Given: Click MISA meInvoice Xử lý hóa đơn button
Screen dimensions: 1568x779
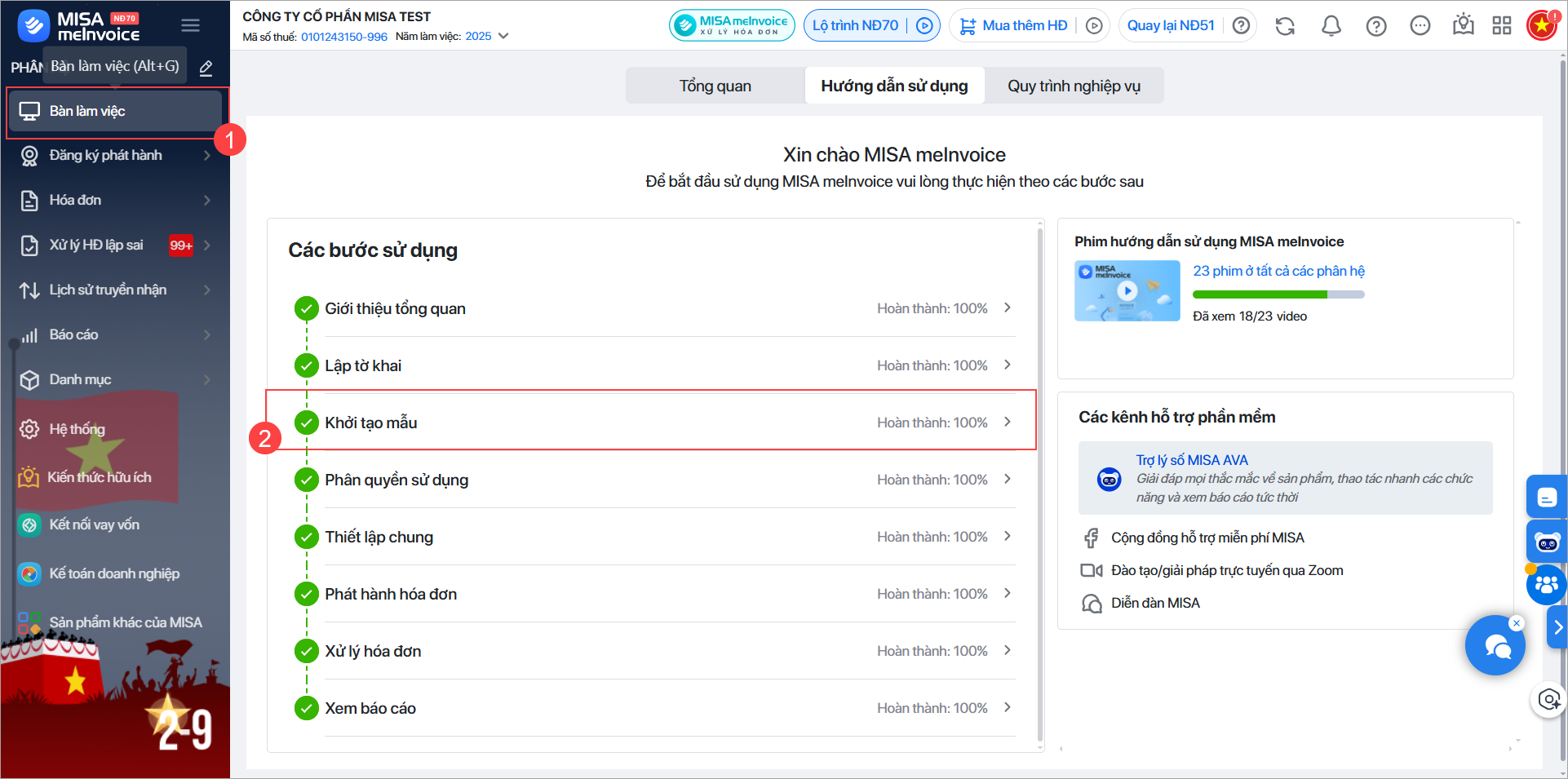Looking at the screenshot, I should 732,26.
